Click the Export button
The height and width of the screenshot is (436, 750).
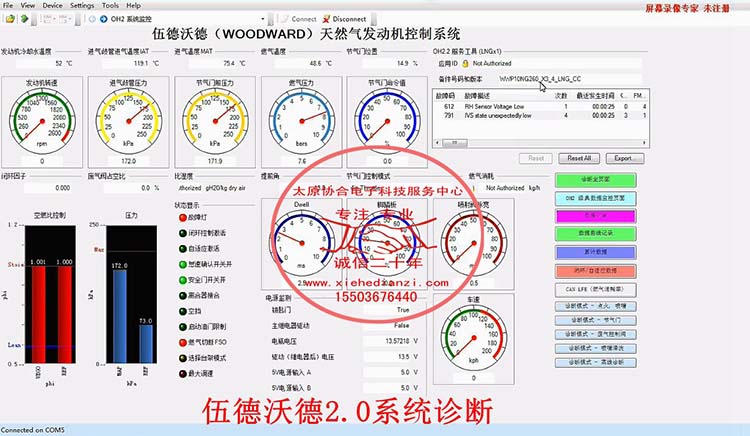coord(625,158)
